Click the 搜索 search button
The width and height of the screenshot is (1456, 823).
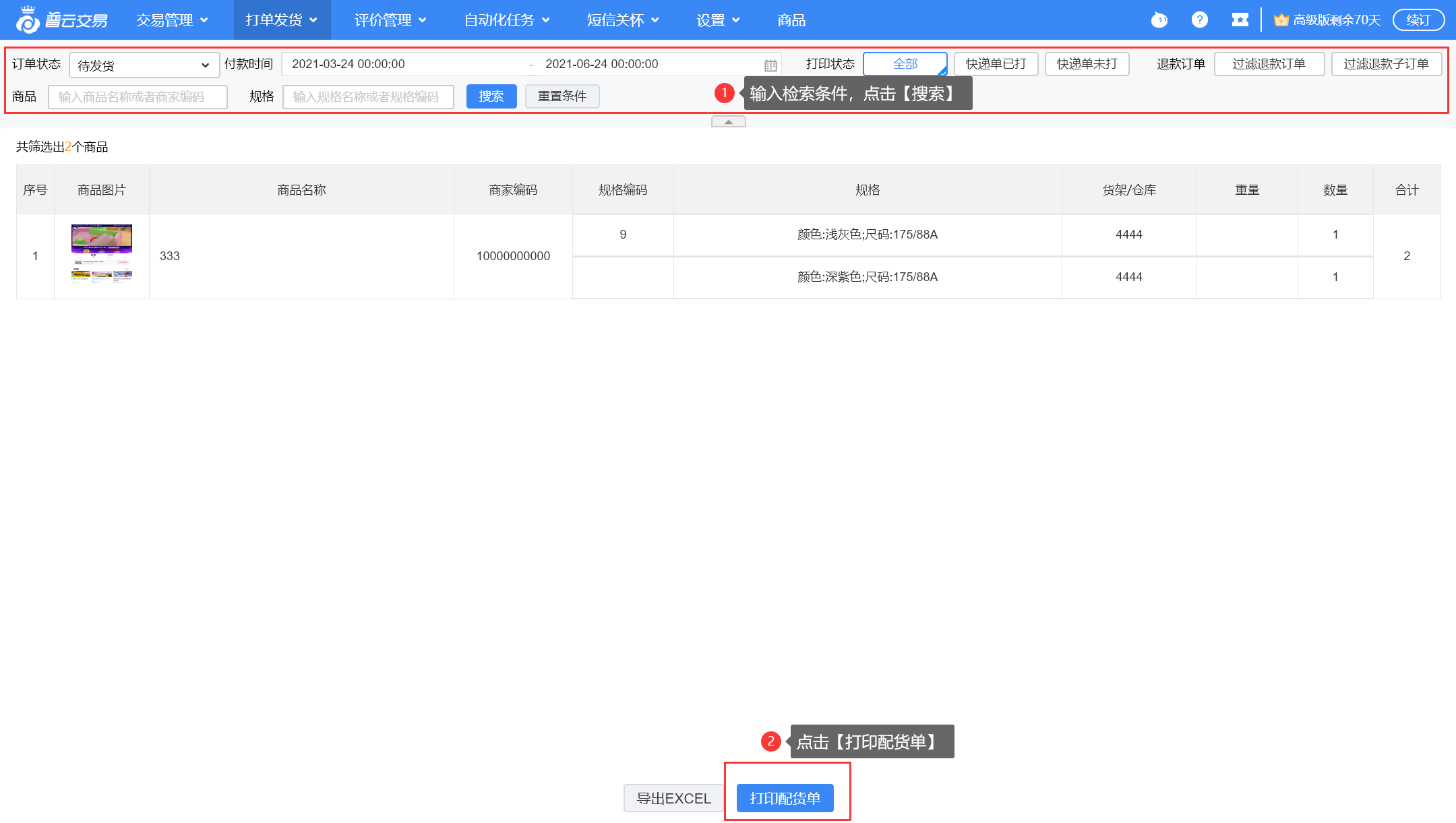pyautogui.click(x=491, y=96)
